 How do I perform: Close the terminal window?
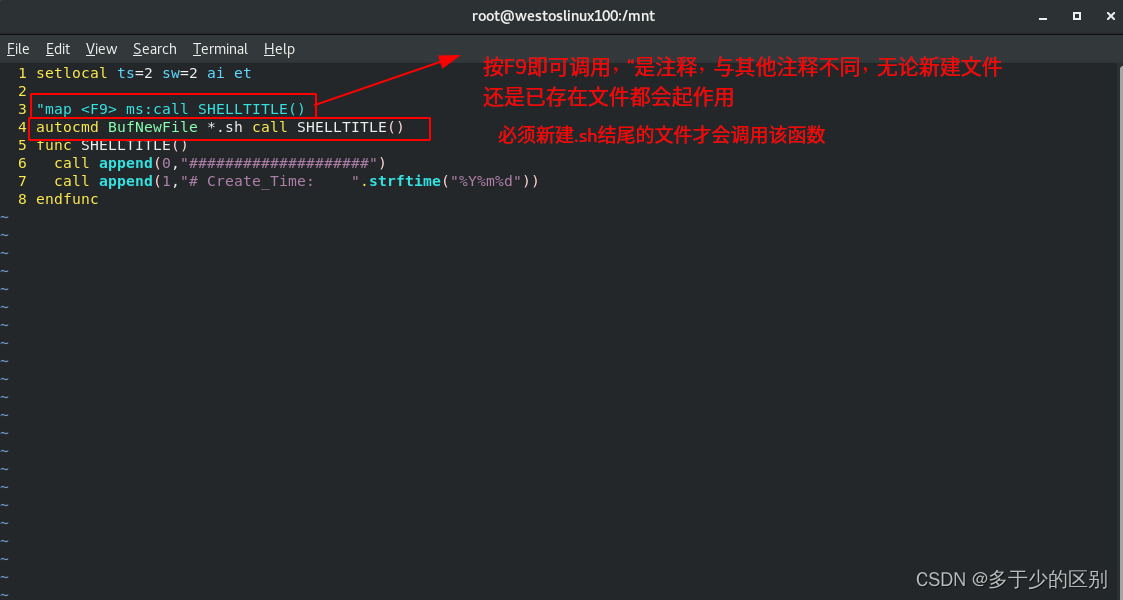pos(1110,16)
